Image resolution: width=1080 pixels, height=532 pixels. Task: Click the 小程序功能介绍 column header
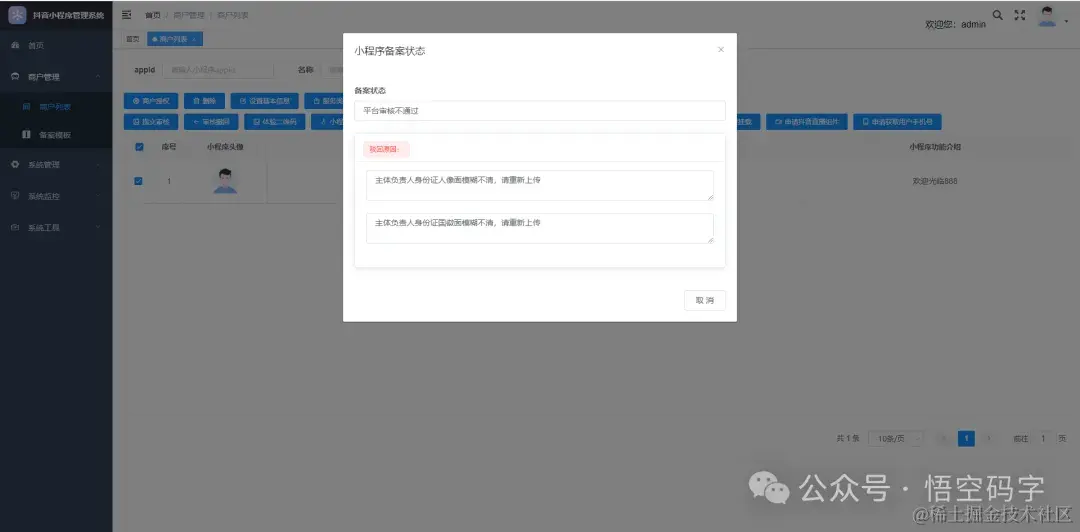tap(935, 147)
